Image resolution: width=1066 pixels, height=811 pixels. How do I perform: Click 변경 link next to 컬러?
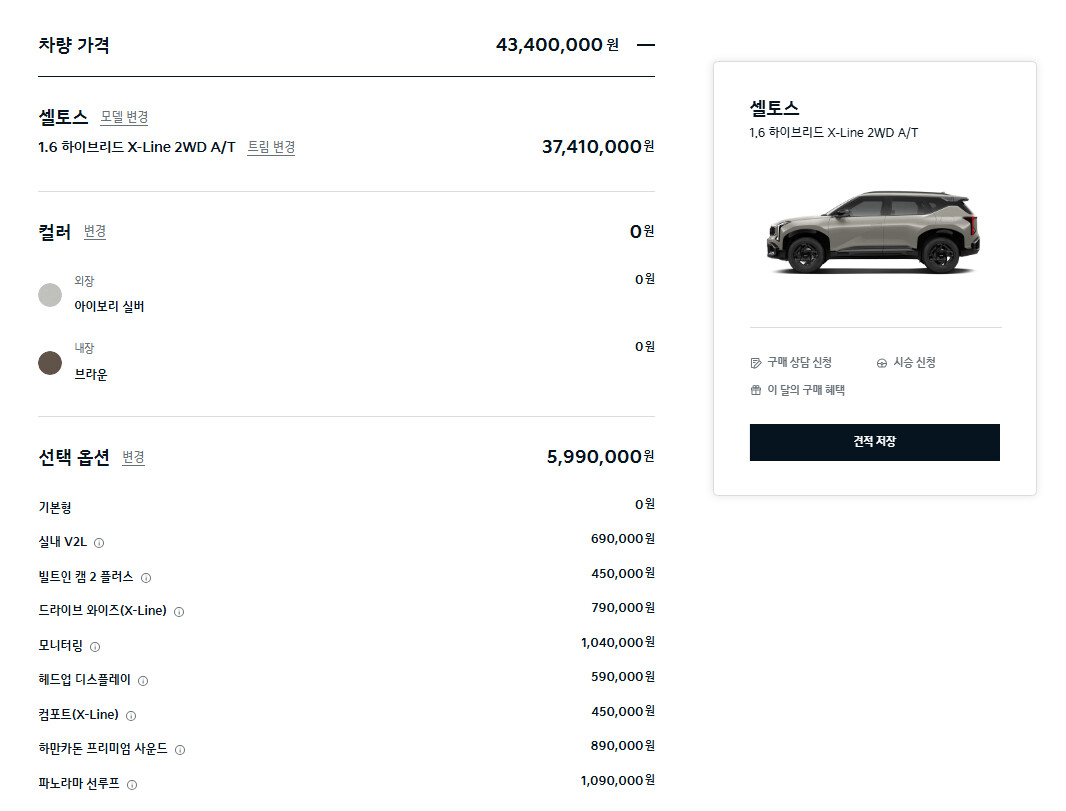click(x=95, y=232)
